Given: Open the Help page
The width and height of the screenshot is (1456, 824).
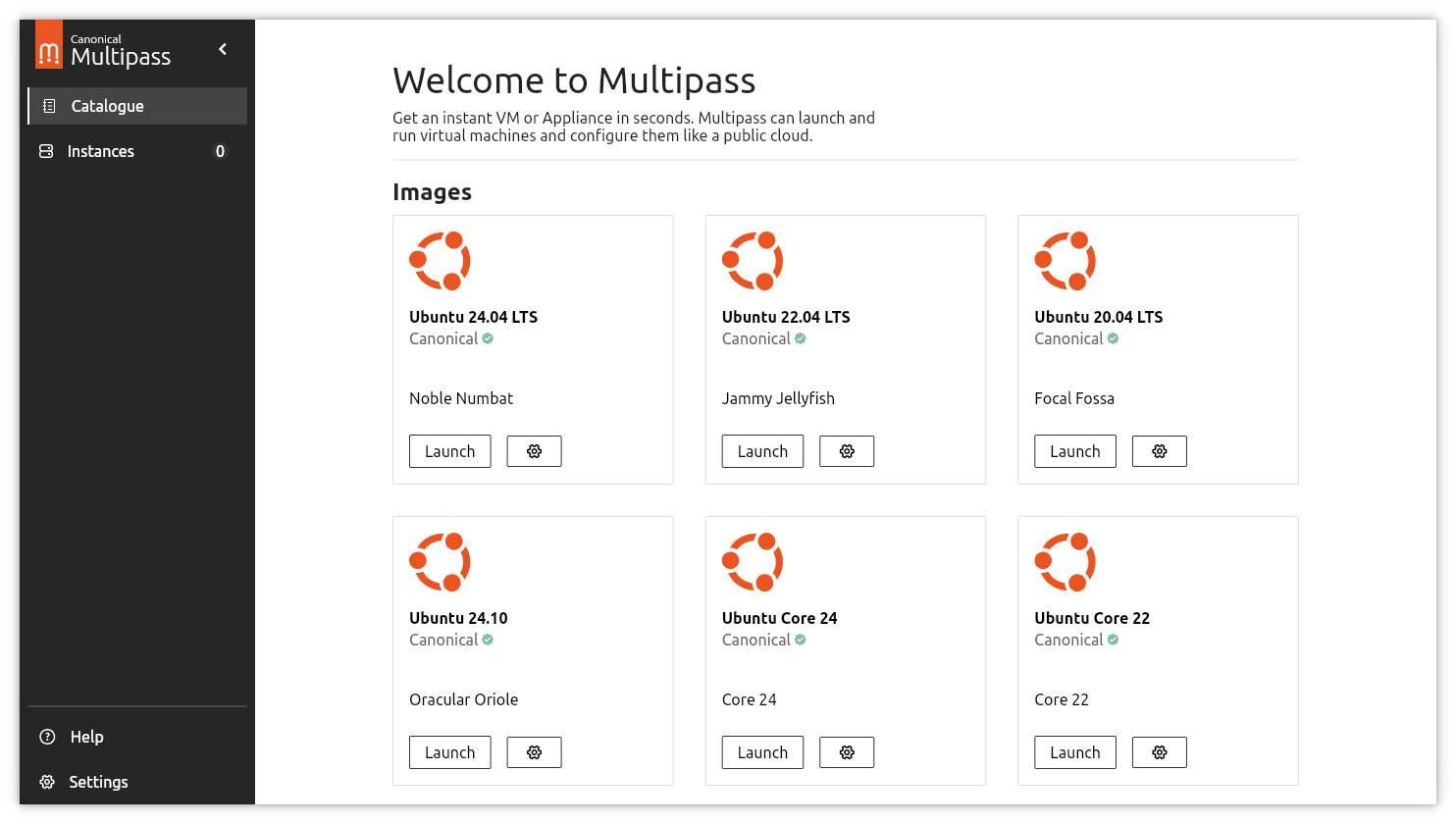Looking at the screenshot, I should click(x=86, y=737).
